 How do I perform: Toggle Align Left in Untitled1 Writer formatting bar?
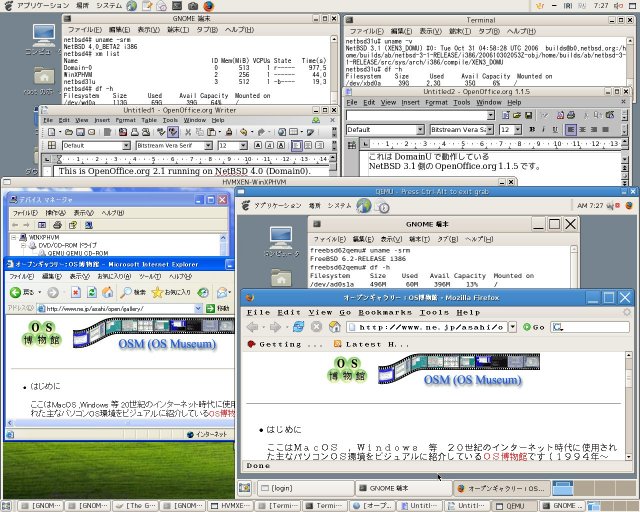(x=297, y=145)
